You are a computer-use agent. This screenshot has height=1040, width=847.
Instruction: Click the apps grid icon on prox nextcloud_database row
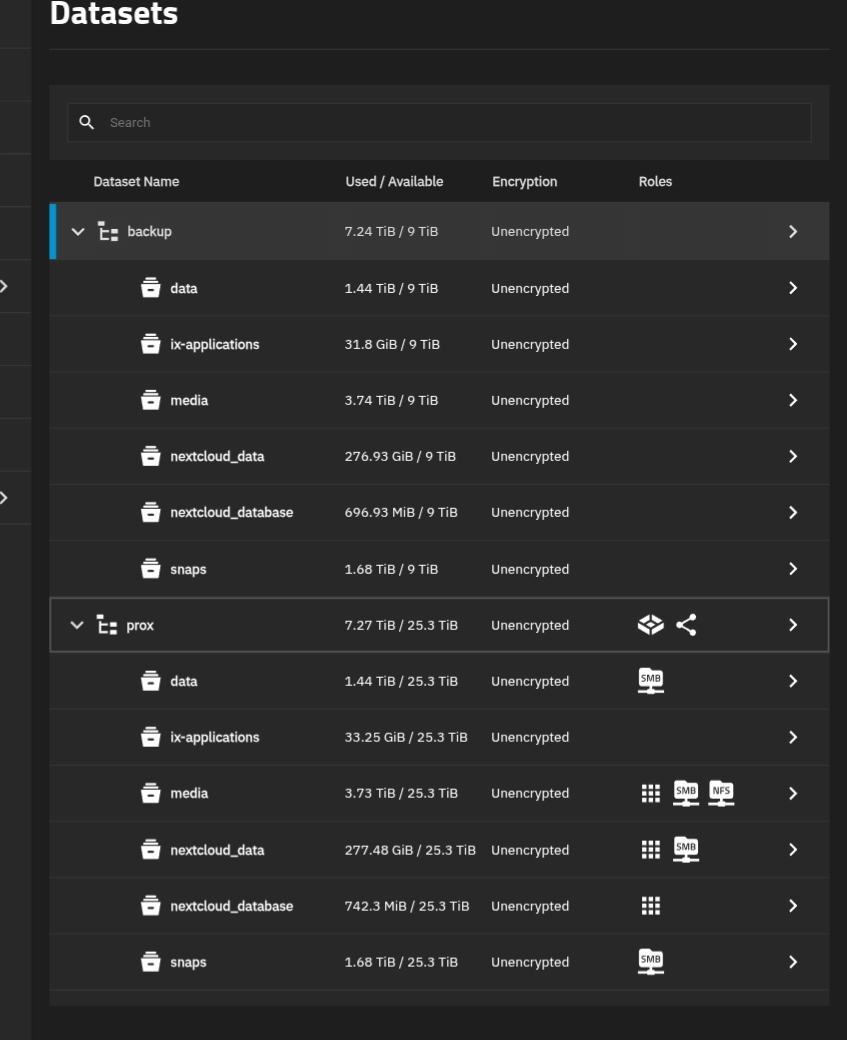[x=650, y=906]
